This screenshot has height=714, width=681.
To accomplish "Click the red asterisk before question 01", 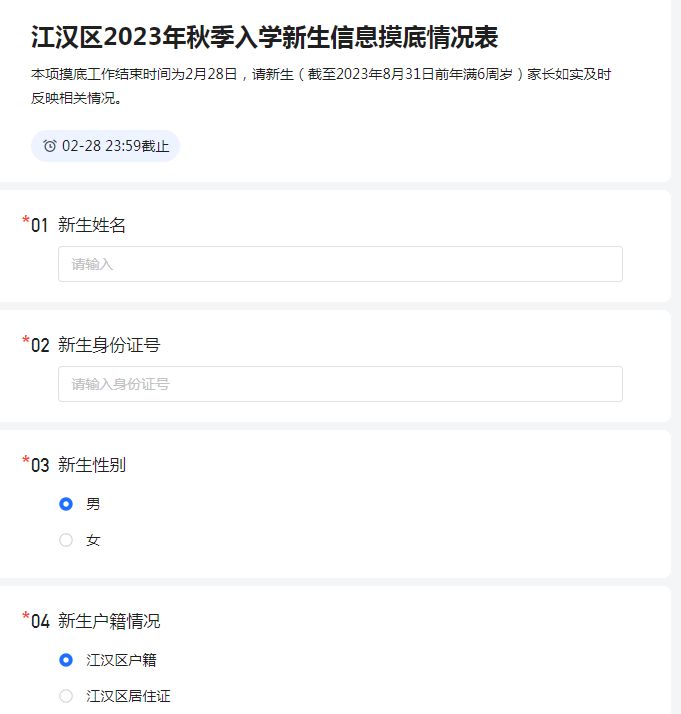I will [26, 219].
